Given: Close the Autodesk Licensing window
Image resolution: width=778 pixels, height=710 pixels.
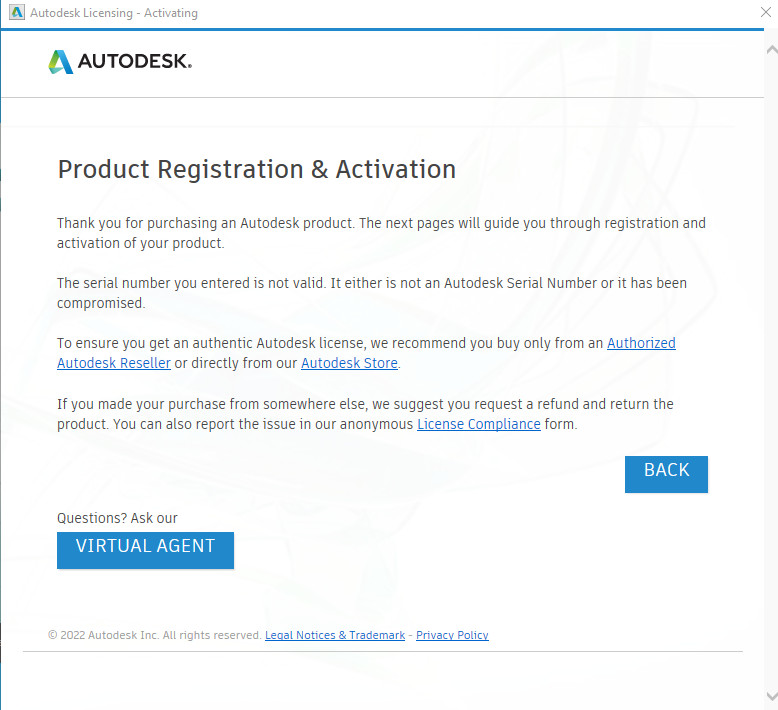Looking at the screenshot, I should (766, 12).
